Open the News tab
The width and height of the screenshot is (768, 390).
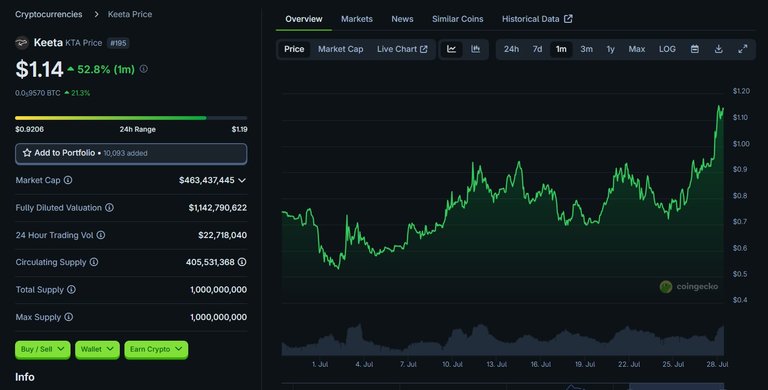pyautogui.click(x=402, y=19)
